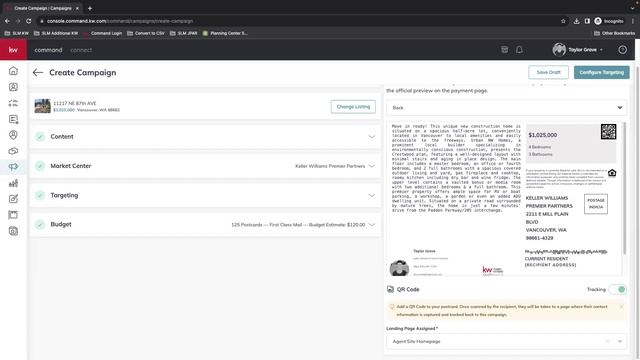This screenshot has height=360, width=640.
Task: Click the QR code on postcard preview
Action: coord(608,132)
